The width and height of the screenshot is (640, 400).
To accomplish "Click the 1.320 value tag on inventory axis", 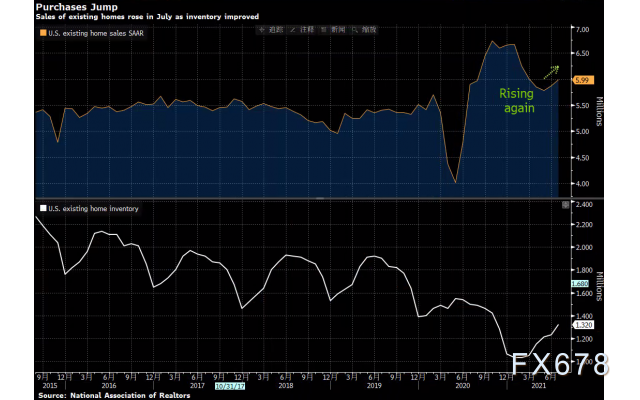I will [x=585, y=324].
